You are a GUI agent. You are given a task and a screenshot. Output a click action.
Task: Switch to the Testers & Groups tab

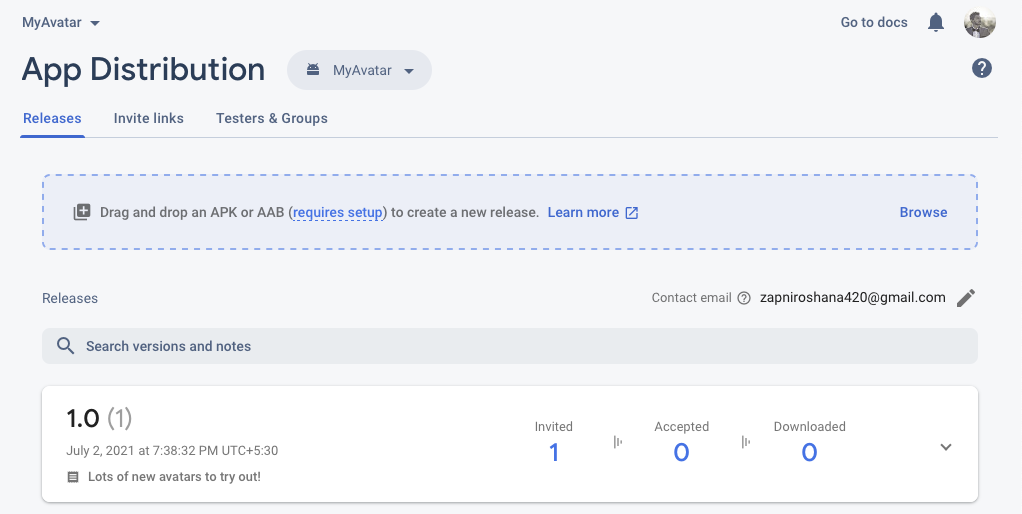pyautogui.click(x=272, y=118)
